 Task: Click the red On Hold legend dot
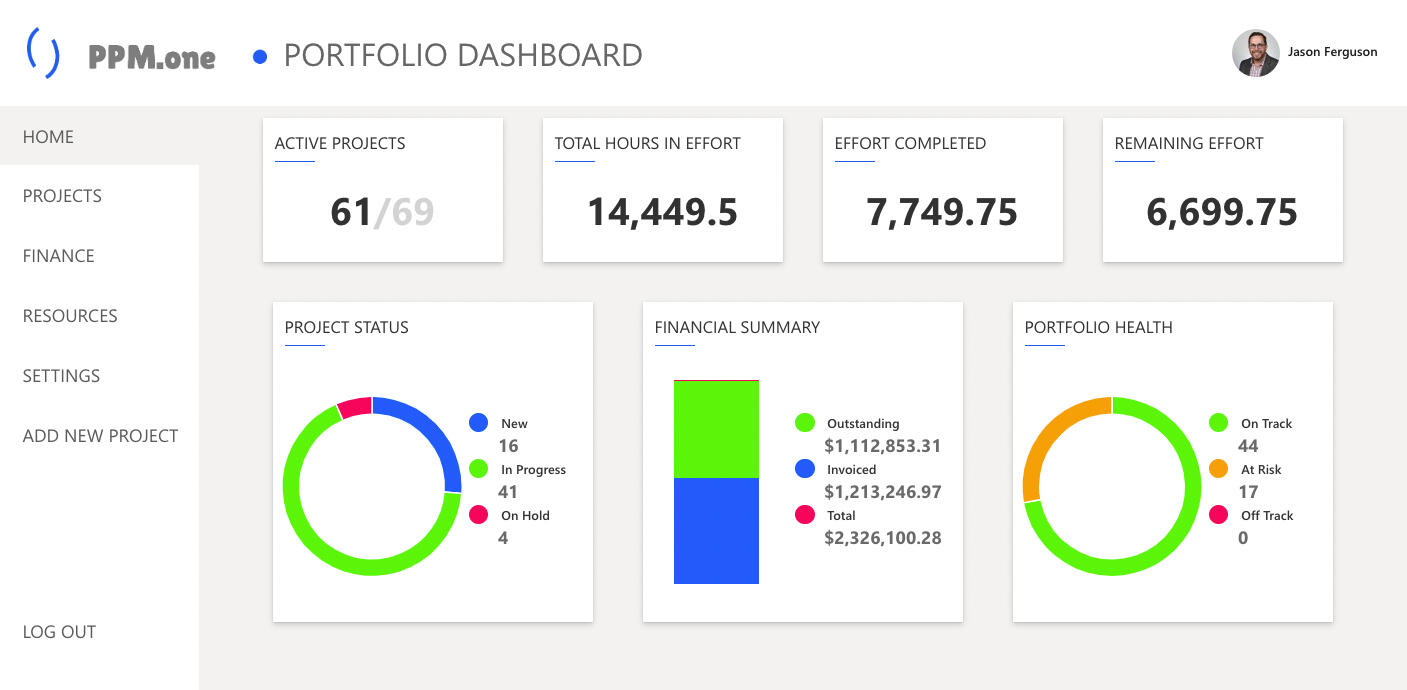coord(478,515)
